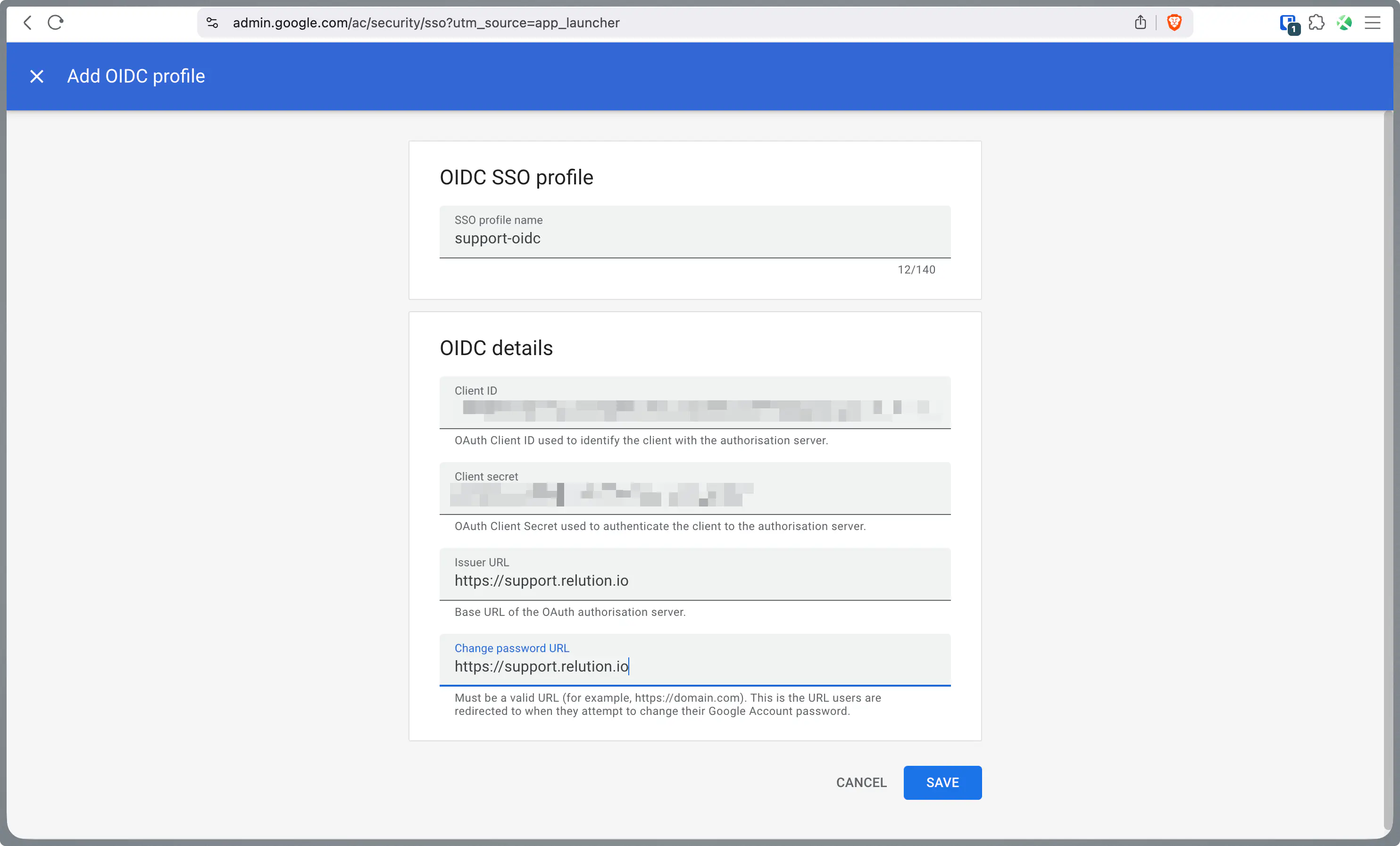Focus the SSO profile name field
Screen dimensions: 1400x846
click(694, 238)
